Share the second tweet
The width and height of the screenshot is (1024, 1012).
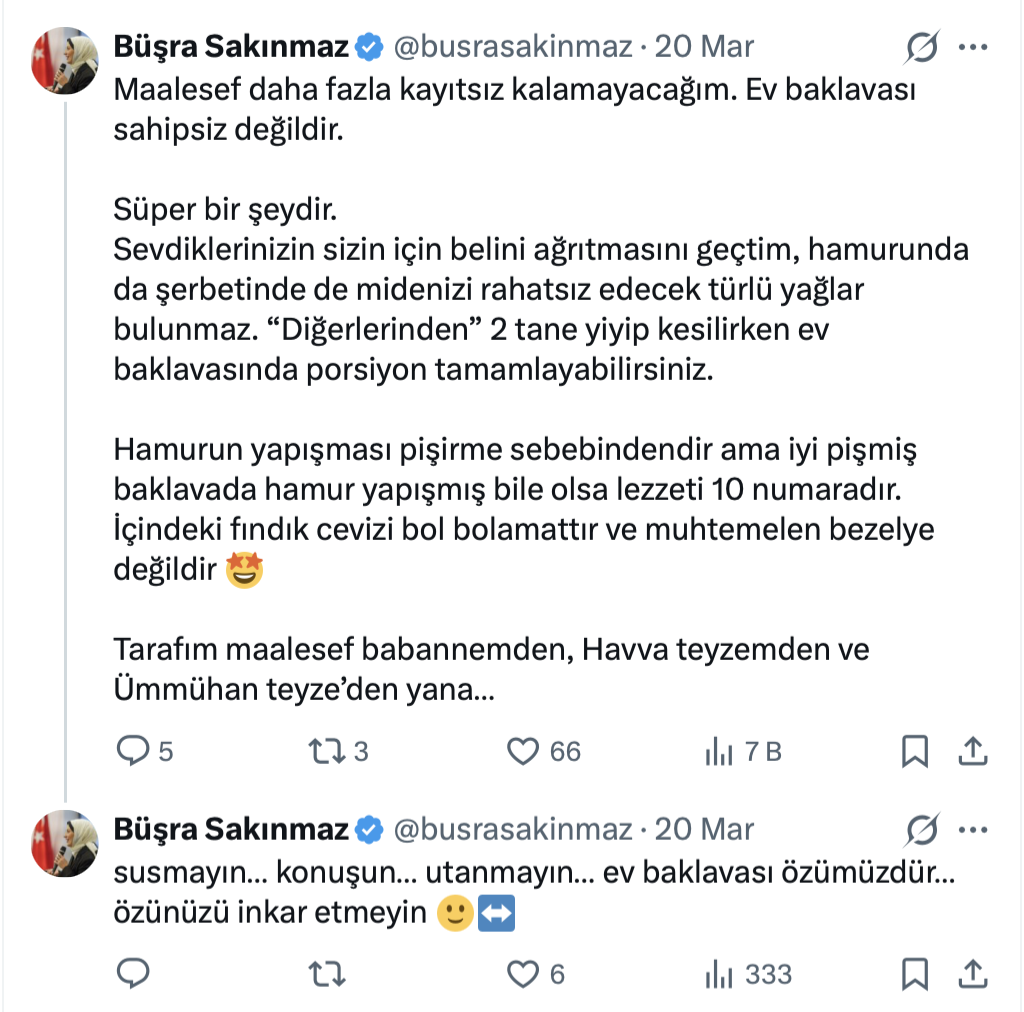pyautogui.click(x=974, y=973)
